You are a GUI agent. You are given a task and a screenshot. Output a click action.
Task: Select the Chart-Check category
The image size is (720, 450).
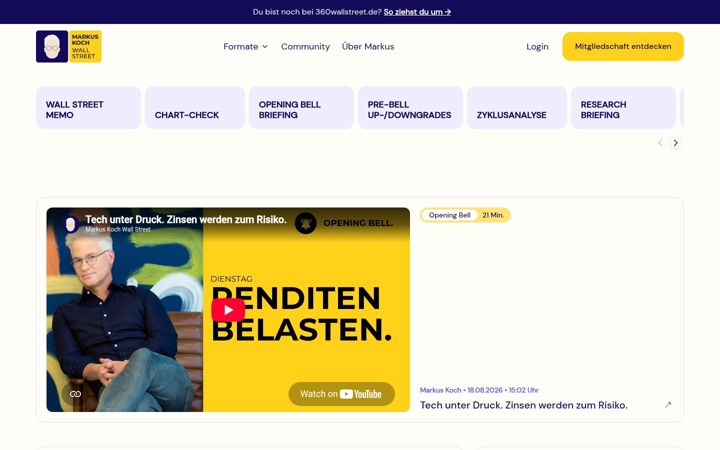[x=195, y=107]
